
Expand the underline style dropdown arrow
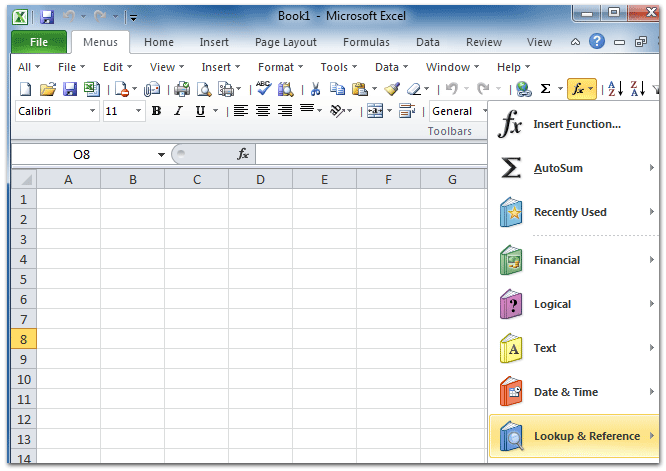(x=216, y=111)
